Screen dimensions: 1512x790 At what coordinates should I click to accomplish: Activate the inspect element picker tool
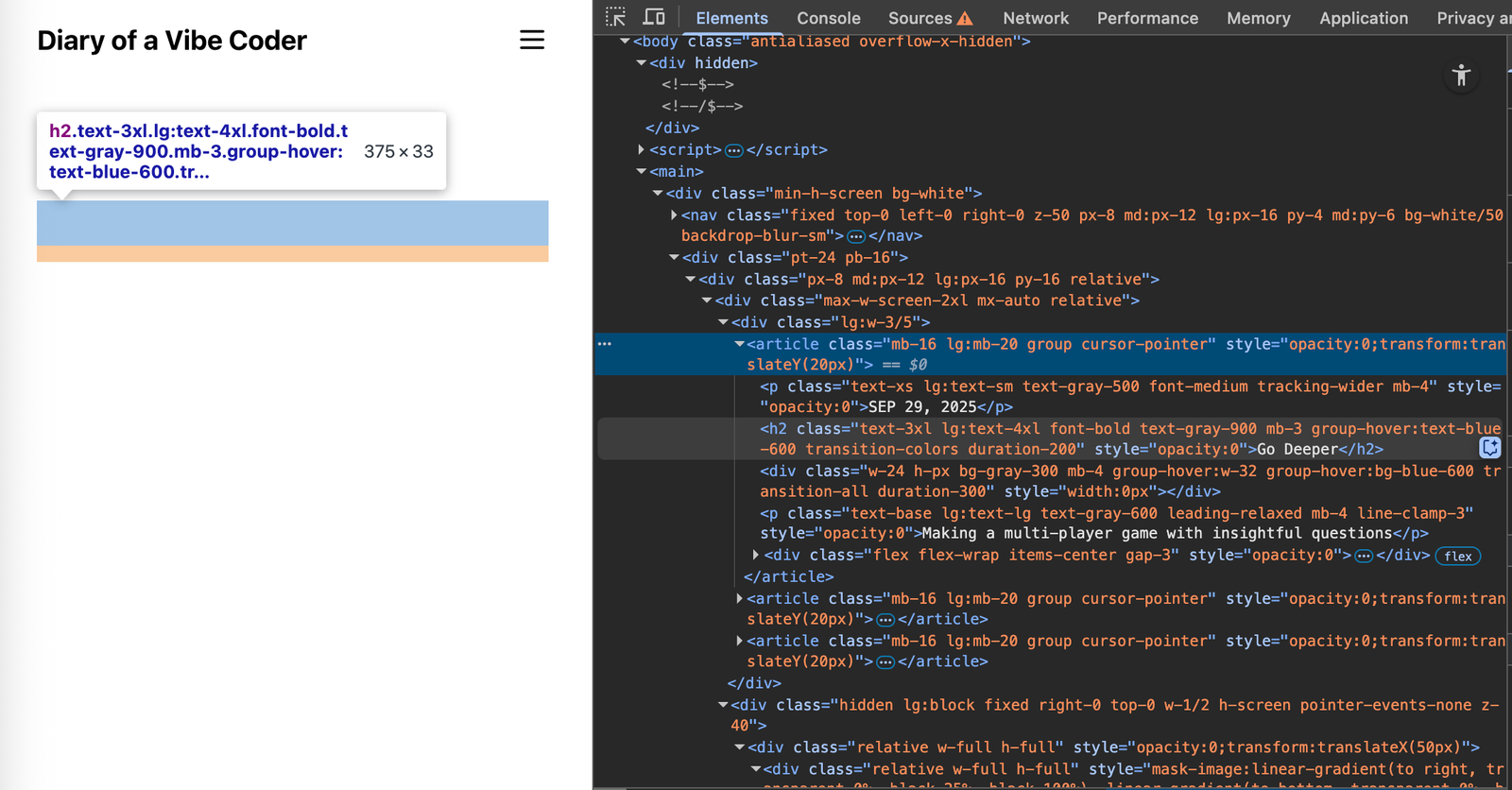616,17
